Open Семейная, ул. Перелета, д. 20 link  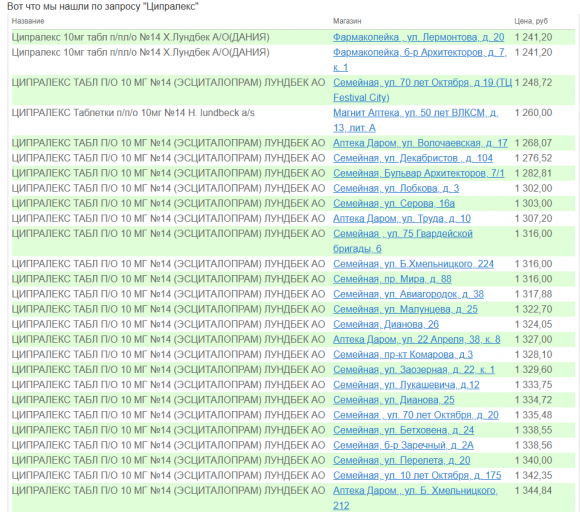point(401,461)
